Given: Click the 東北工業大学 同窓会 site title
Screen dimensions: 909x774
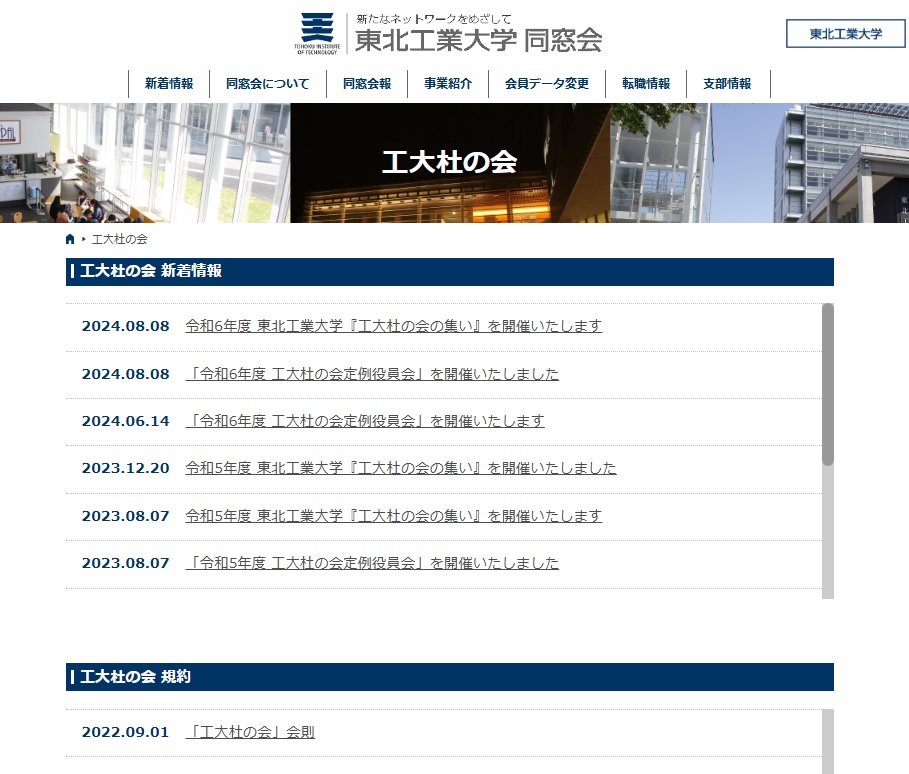Looking at the screenshot, I should coord(478,40).
